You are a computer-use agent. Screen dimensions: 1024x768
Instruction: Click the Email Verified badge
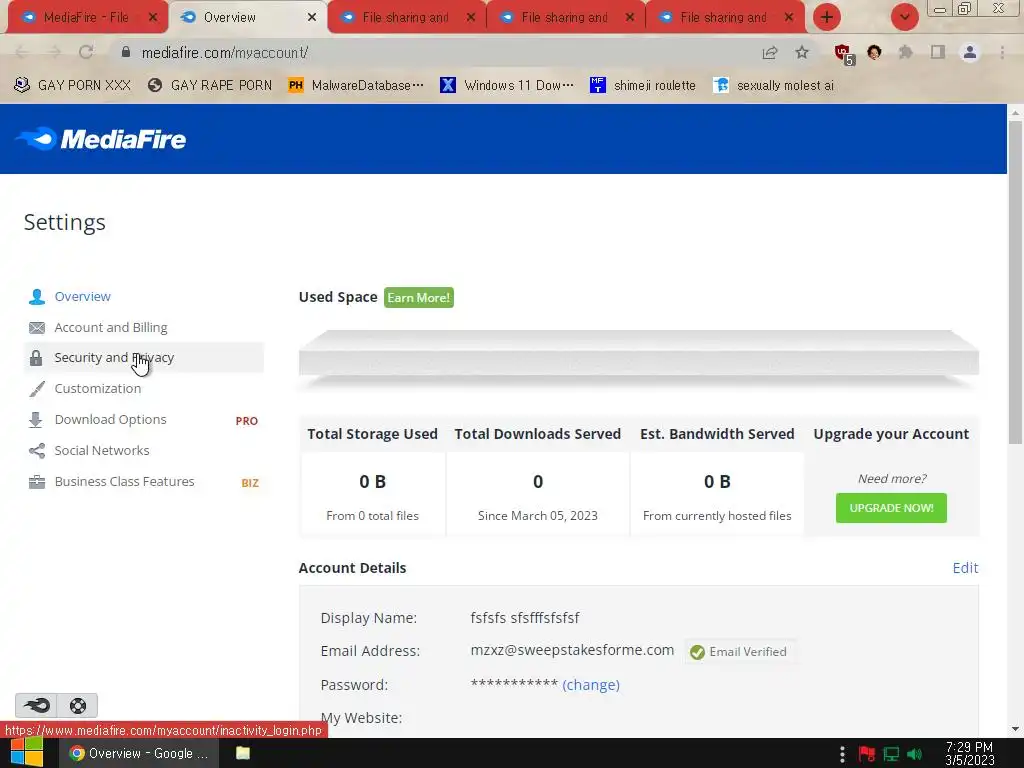click(x=740, y=652)
